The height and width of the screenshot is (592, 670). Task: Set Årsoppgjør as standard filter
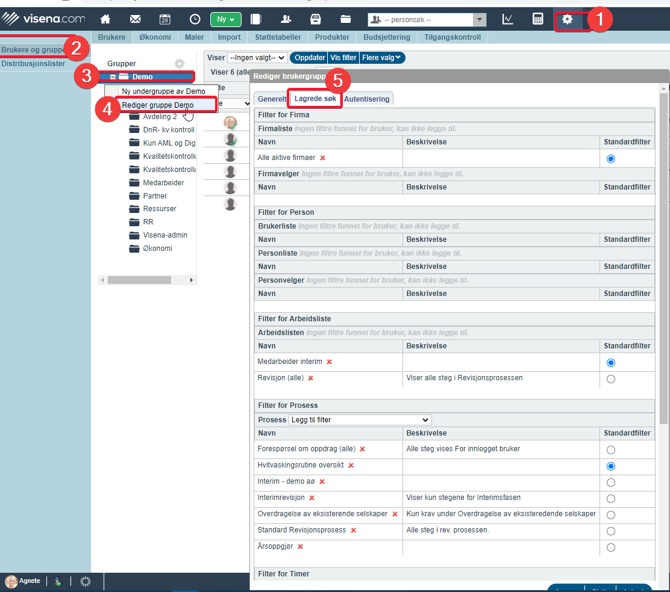(611, 548)
